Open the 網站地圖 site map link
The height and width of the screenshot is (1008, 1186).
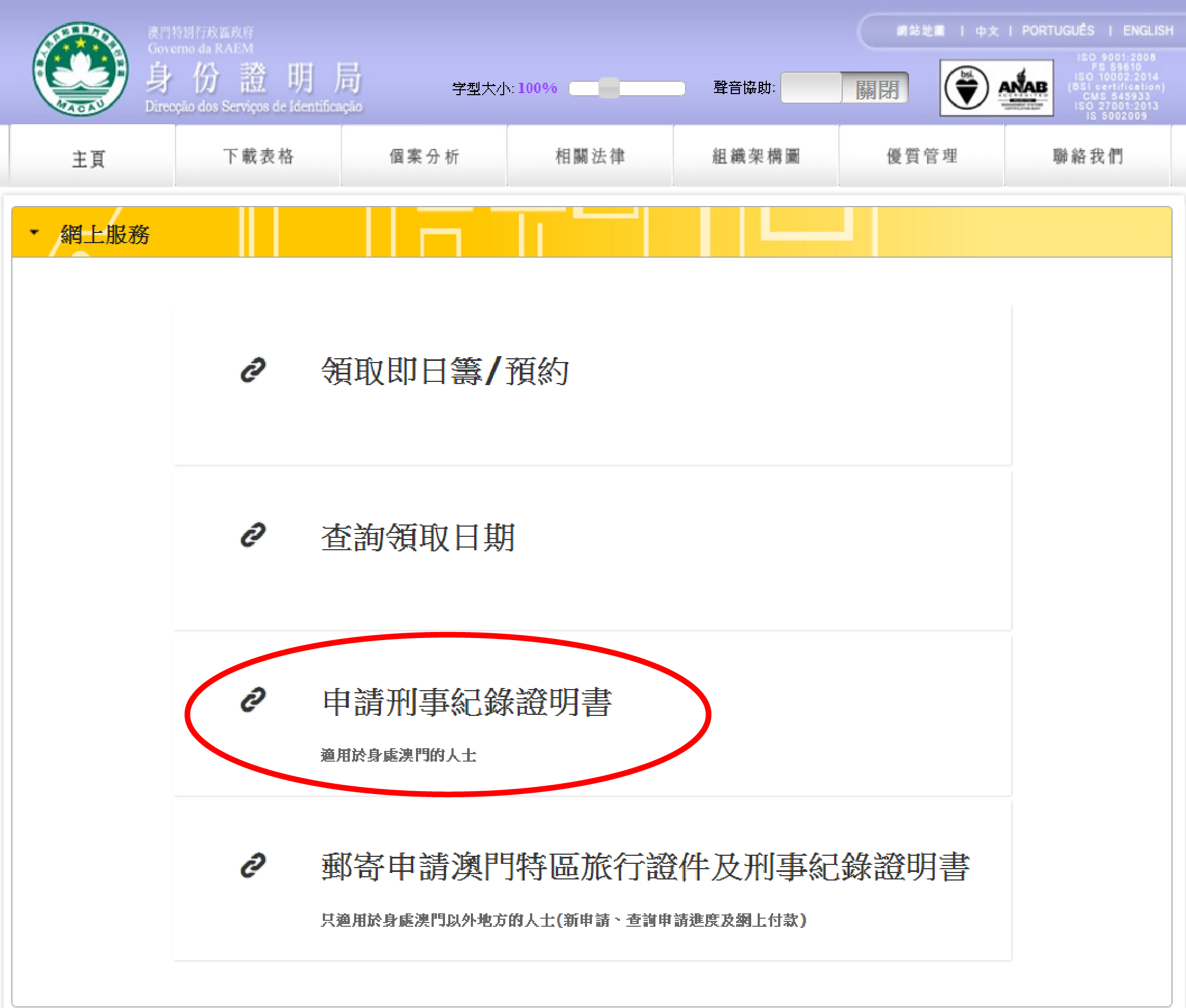point(920,31)
